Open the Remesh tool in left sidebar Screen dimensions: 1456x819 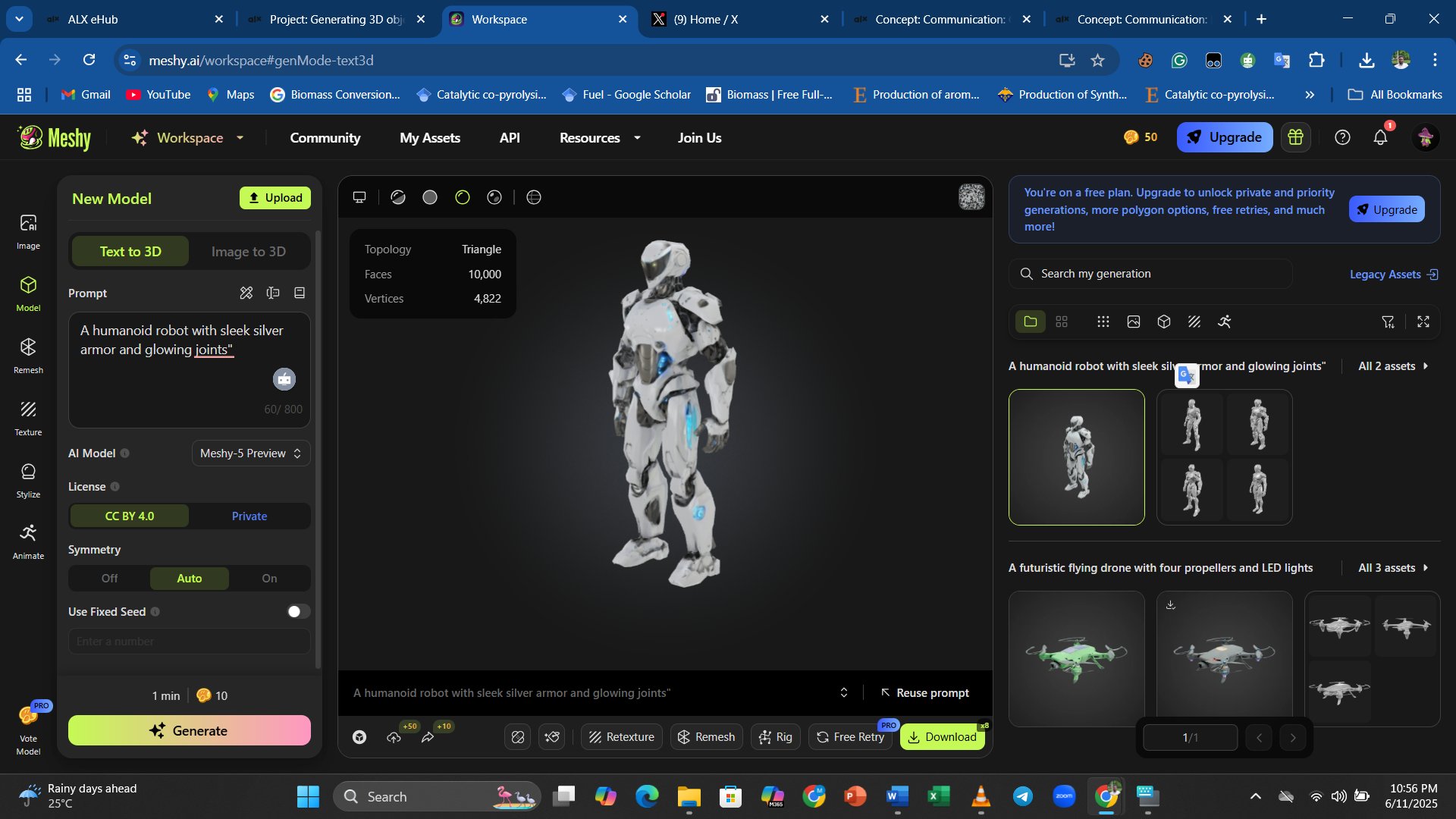tap(28, 355)
